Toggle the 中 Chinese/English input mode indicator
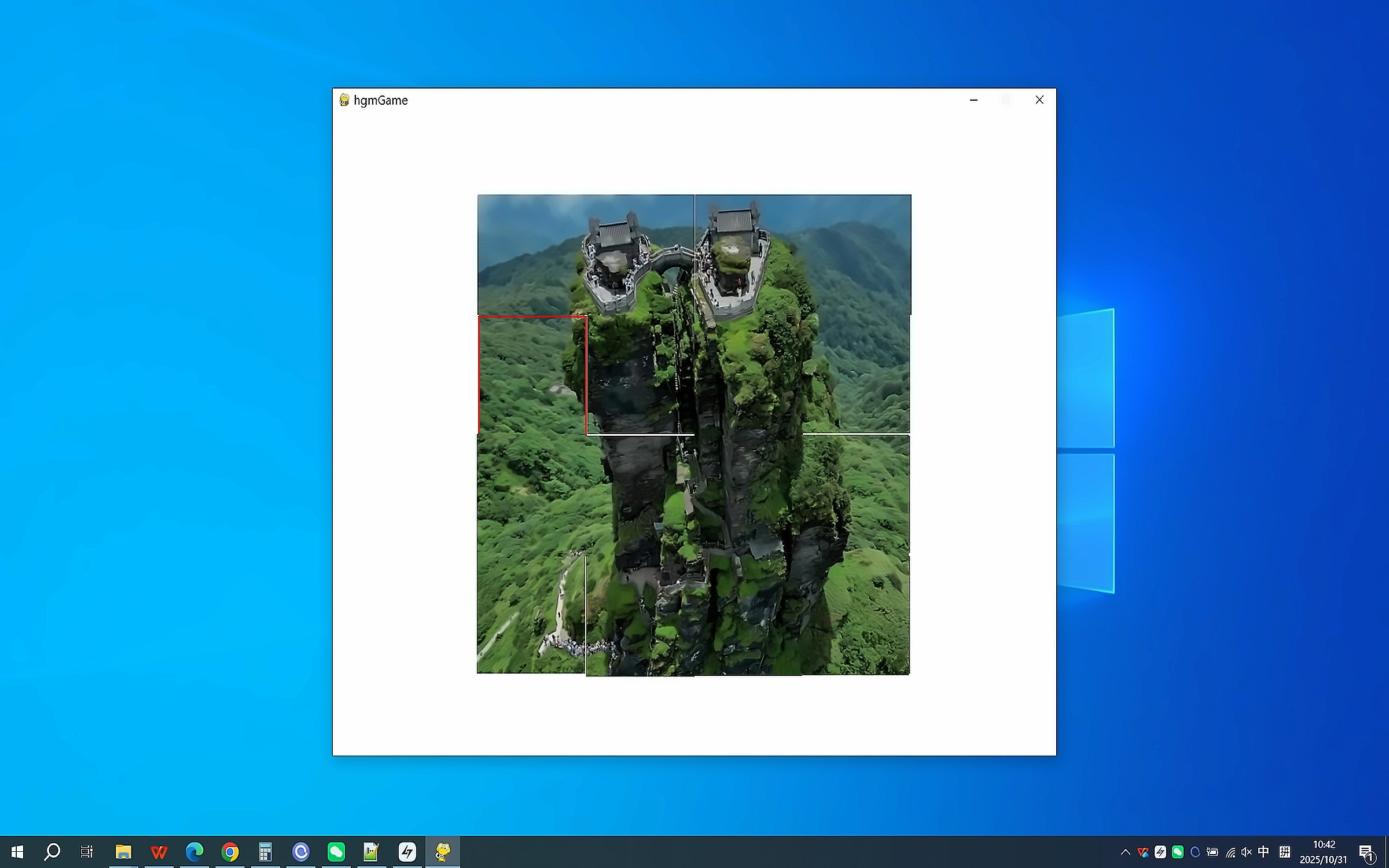The width and height of the screenshot is (1389, 868). (x=1263, y=852)
